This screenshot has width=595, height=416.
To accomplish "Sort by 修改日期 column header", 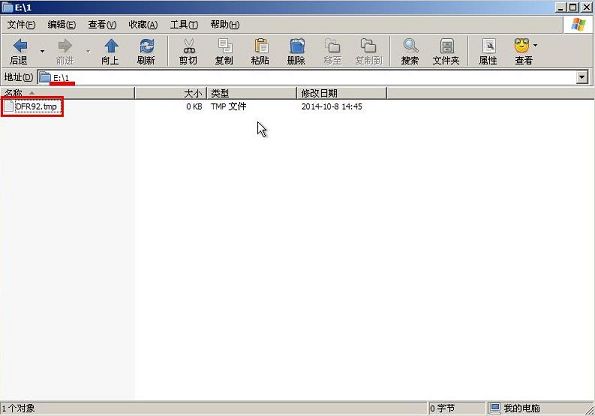I will (x=342, y=93).
